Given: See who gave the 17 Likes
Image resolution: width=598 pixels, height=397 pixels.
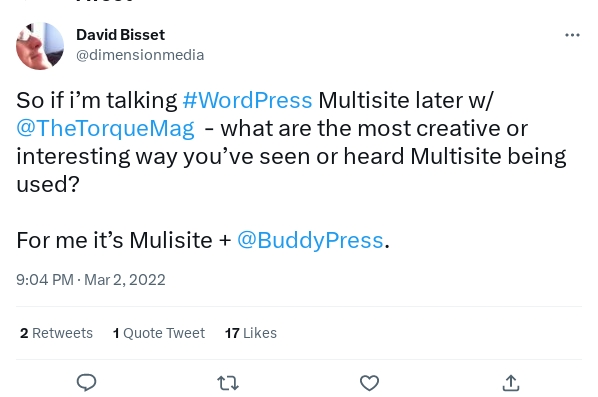Looking at the screenshot, I should [x=251, y=333].
